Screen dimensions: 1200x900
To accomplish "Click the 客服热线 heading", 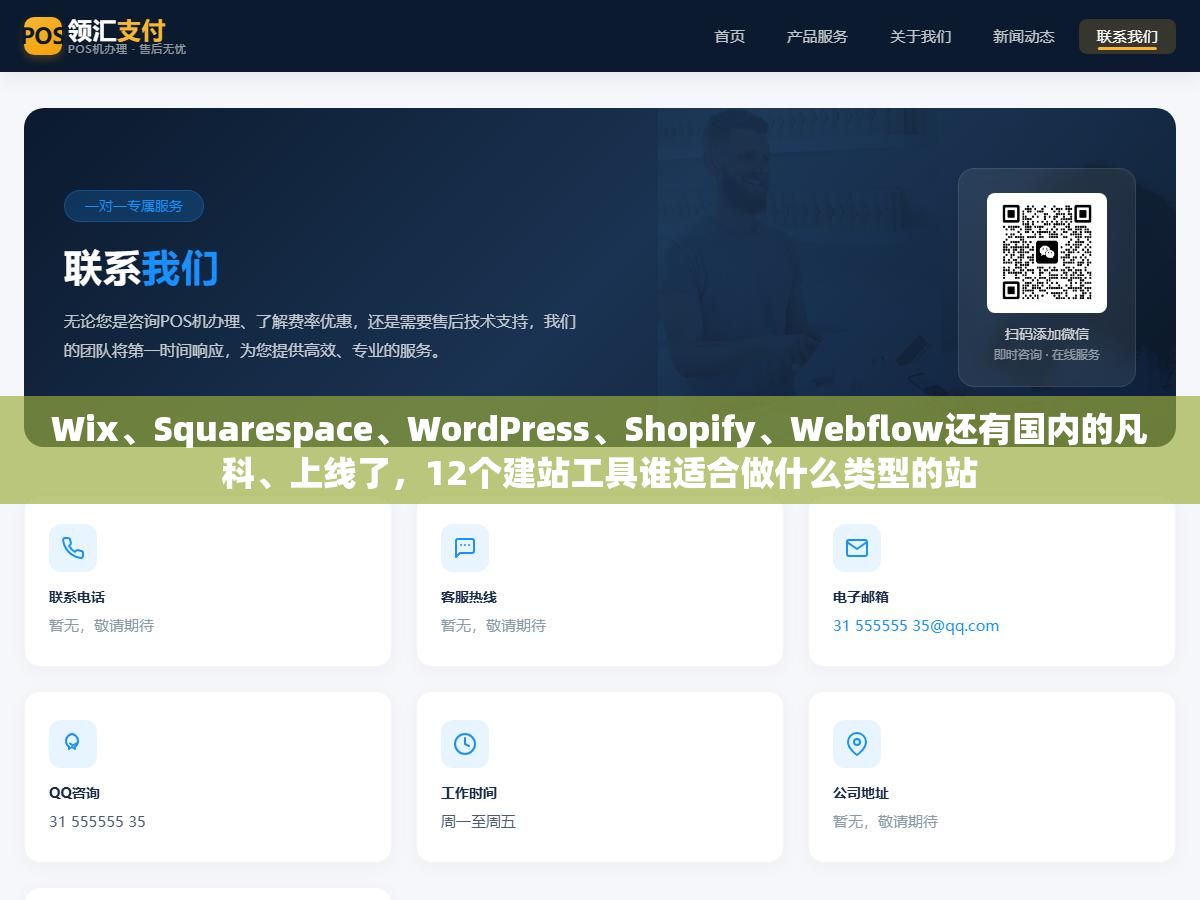I will 469,597.
